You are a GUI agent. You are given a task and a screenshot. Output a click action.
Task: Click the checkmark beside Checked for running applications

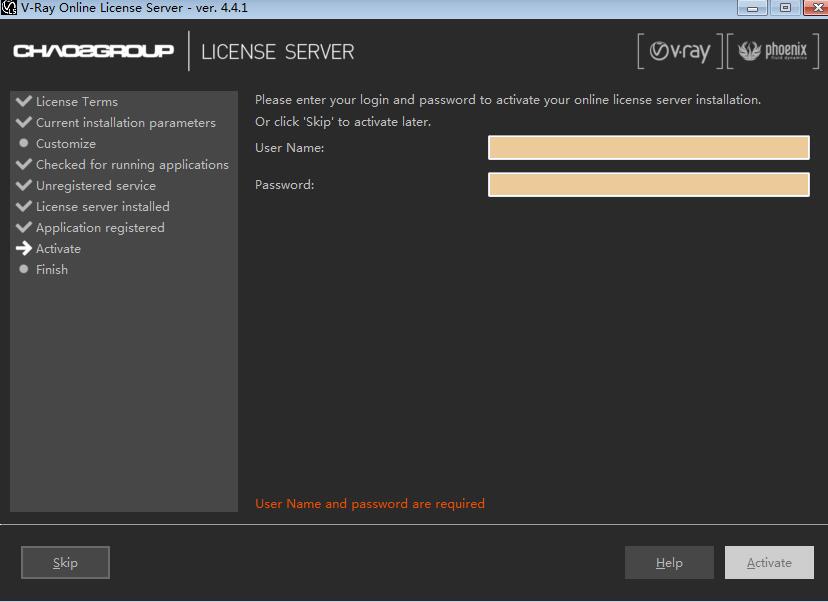coord(24,164)
